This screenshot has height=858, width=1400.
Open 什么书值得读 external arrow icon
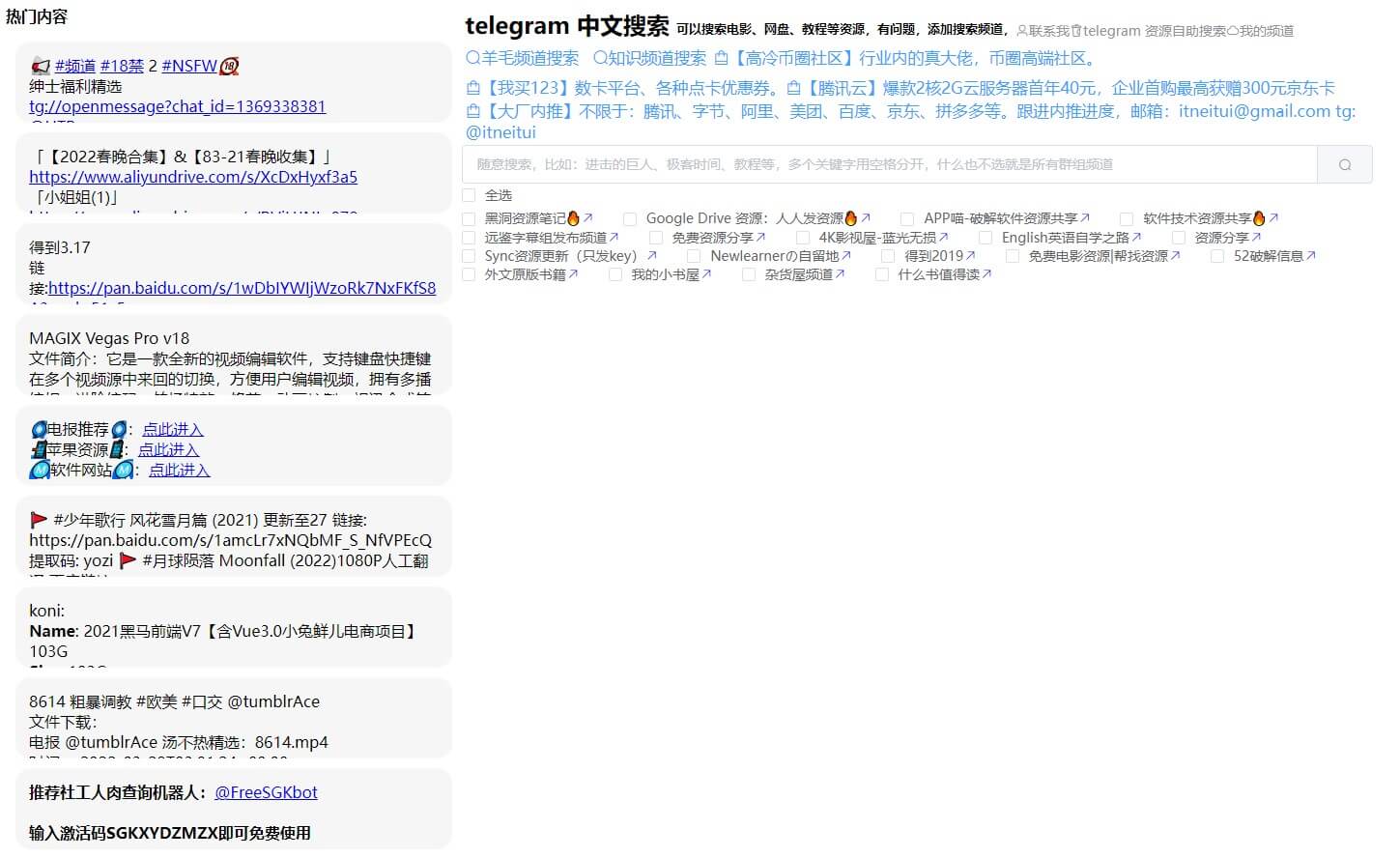(x=986, y=274)
